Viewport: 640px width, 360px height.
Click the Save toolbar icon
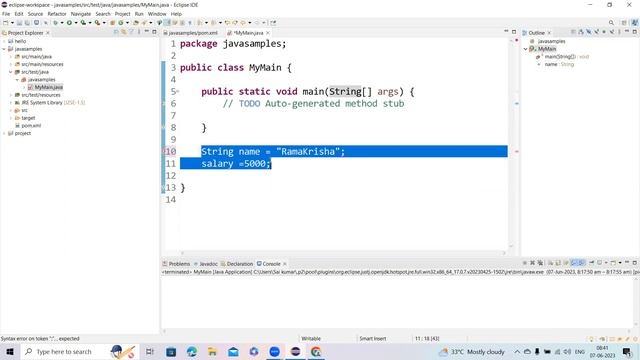pos(19,23)
